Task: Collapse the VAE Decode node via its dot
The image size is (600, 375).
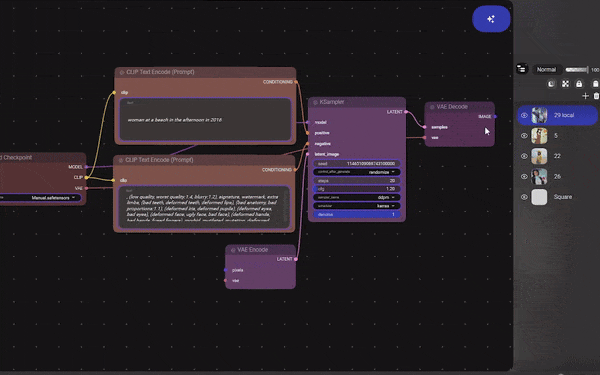Action: point(432,107)
